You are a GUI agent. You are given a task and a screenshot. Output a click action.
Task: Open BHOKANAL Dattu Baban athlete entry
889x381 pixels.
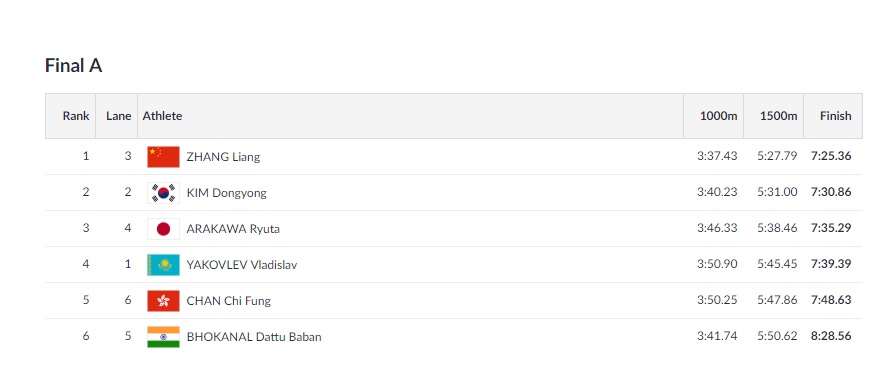[x=254, y=337]
